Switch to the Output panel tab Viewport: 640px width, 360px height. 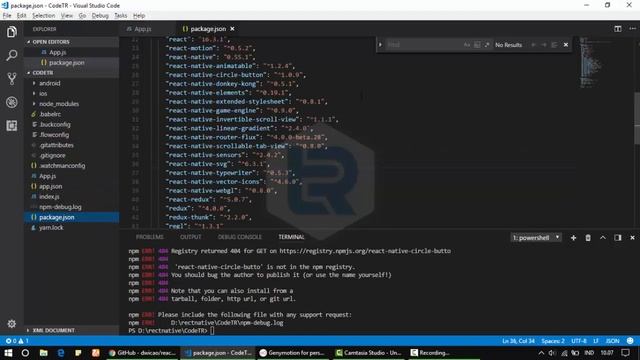[191, 237]
